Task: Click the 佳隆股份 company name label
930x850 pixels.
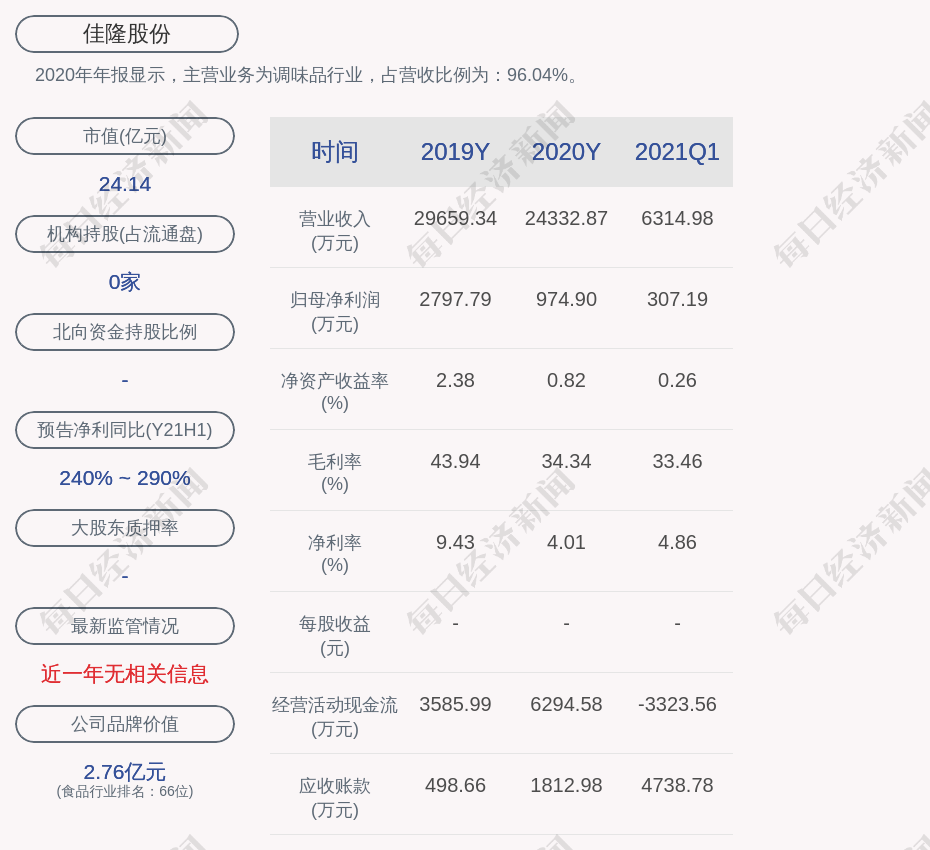Action: 126,34
